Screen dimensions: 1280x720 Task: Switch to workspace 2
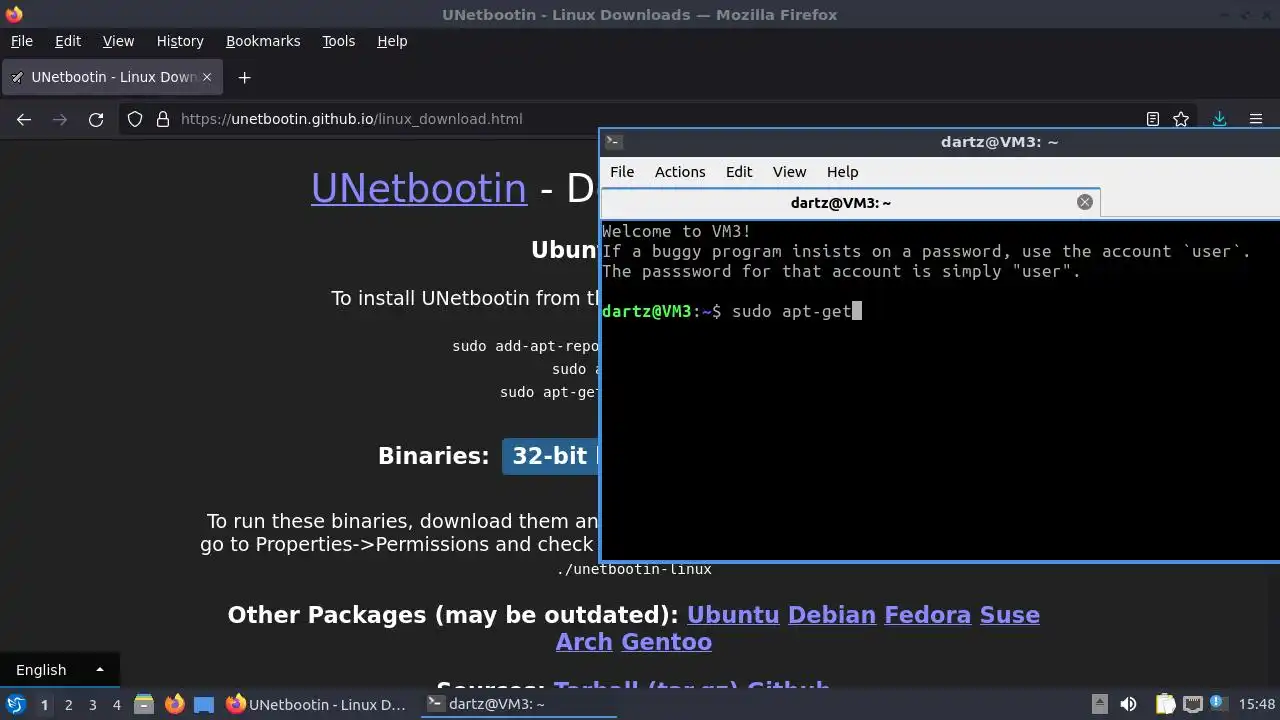(x=68, y=705)
